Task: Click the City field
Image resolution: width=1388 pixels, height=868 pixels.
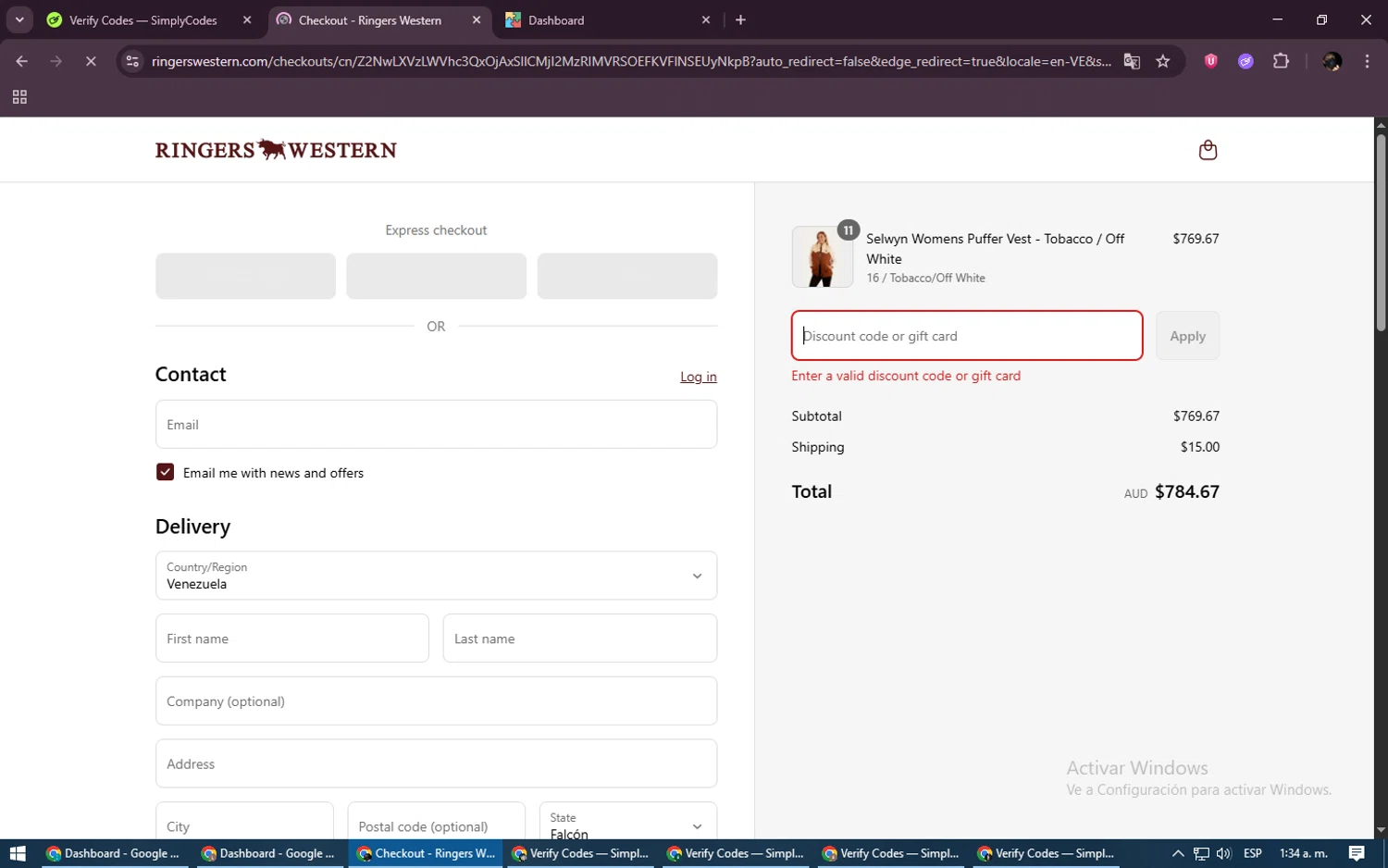Action: point(244,823)
